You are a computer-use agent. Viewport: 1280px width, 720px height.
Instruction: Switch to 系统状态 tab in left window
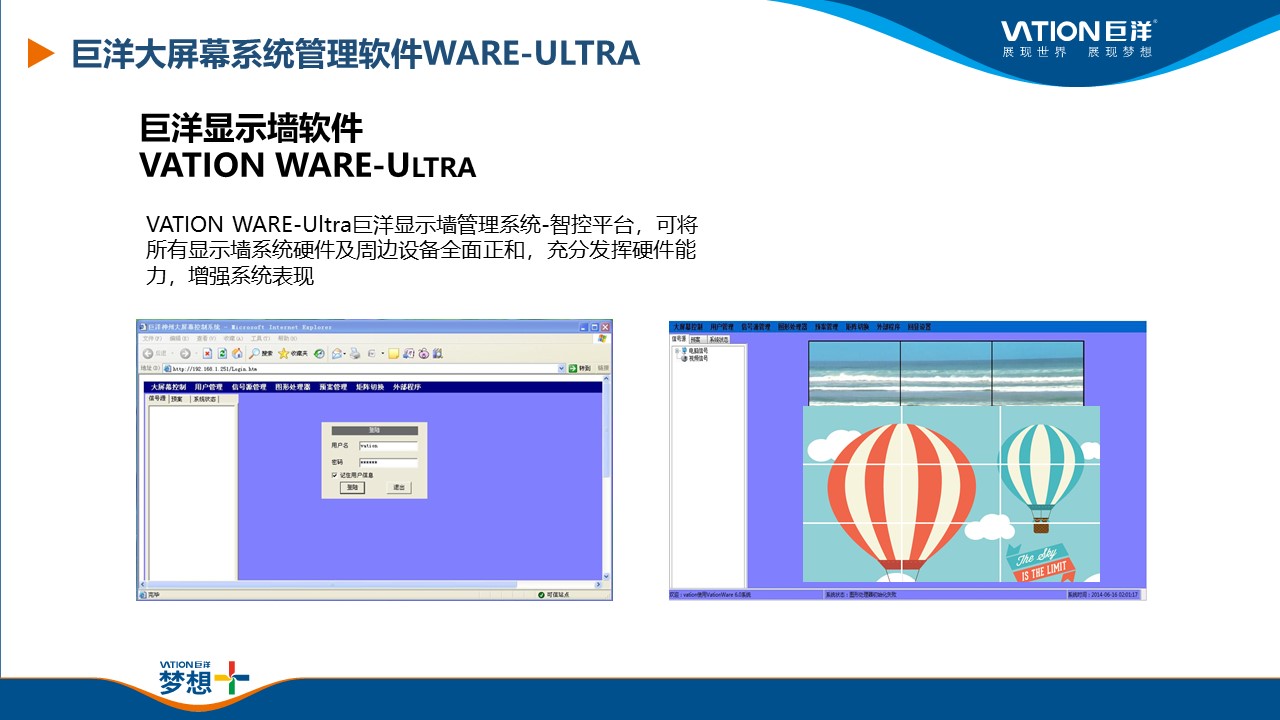pyautogui.click(x=204, y=399)
